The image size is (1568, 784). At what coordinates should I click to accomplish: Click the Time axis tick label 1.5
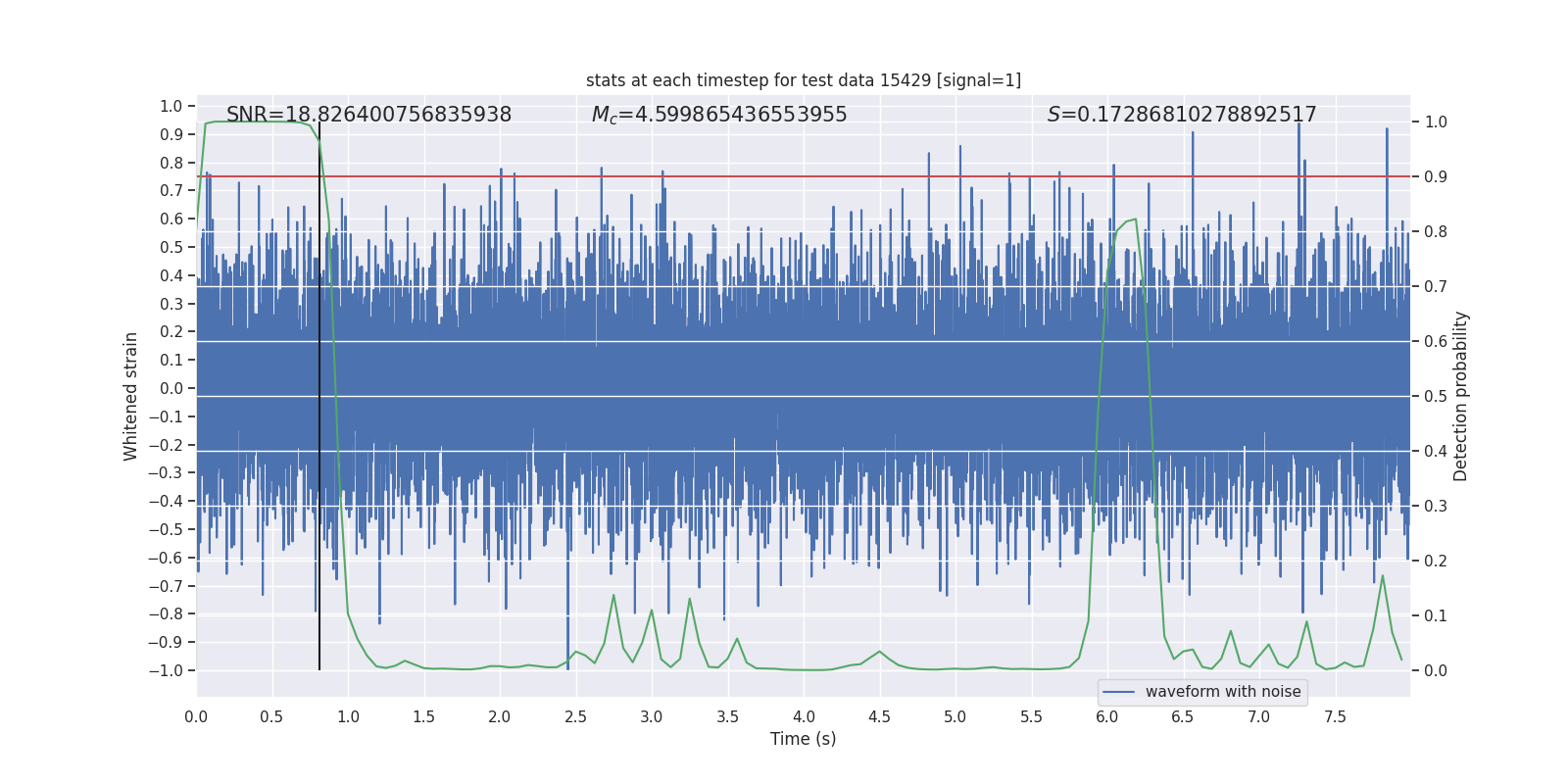coord(423,717)
